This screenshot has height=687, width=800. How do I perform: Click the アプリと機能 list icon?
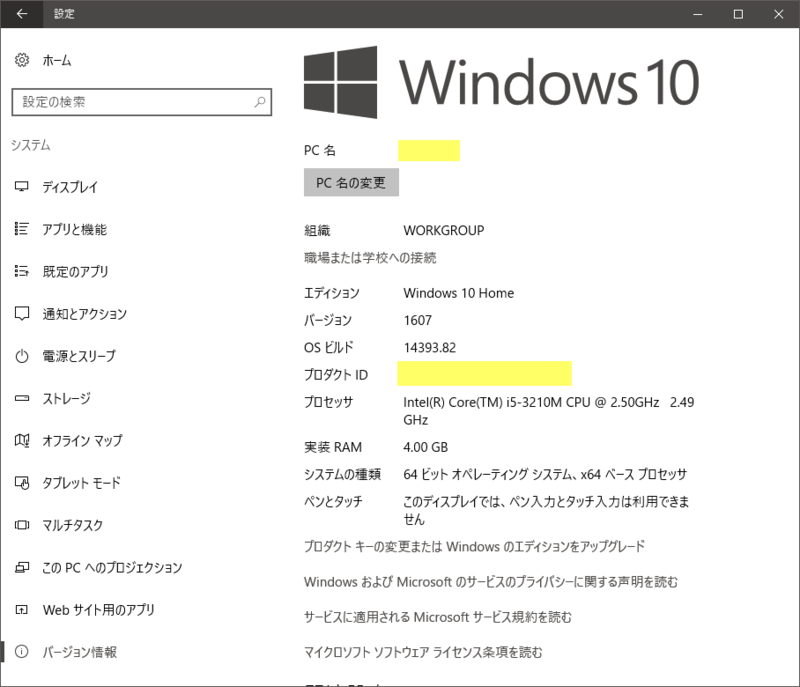click(x=21, y=229)
